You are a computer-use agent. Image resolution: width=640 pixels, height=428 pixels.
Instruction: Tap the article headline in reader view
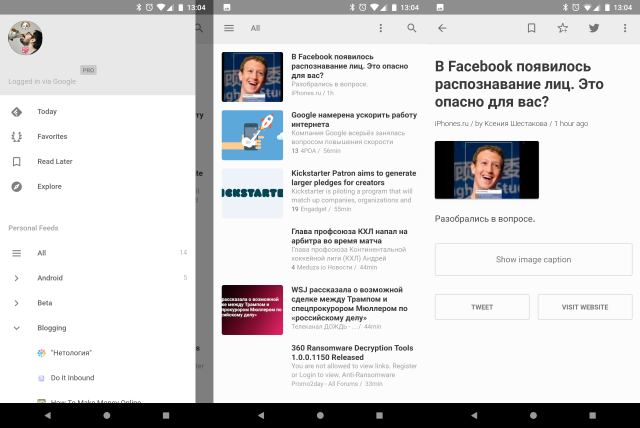click(x=519, y=84)
